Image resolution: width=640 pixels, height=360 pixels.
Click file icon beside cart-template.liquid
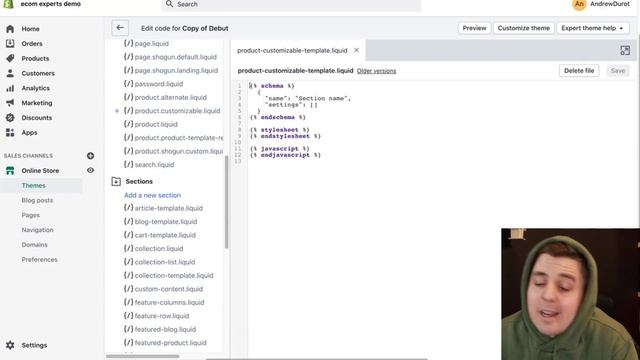[129, 235]
